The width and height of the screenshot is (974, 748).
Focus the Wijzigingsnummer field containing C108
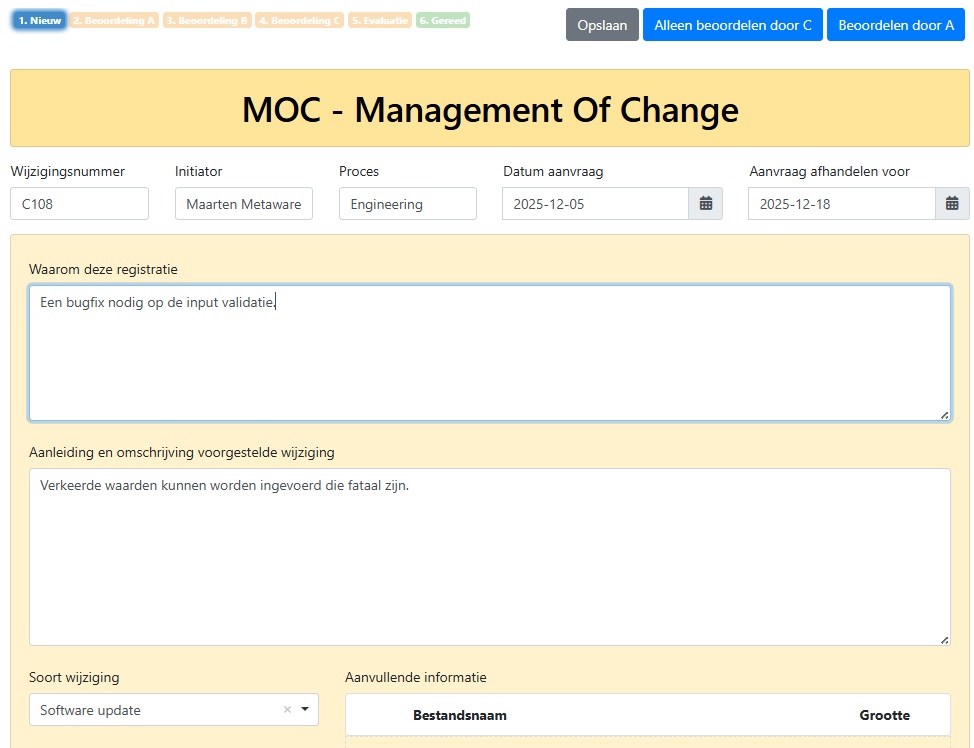click(80, 204)
